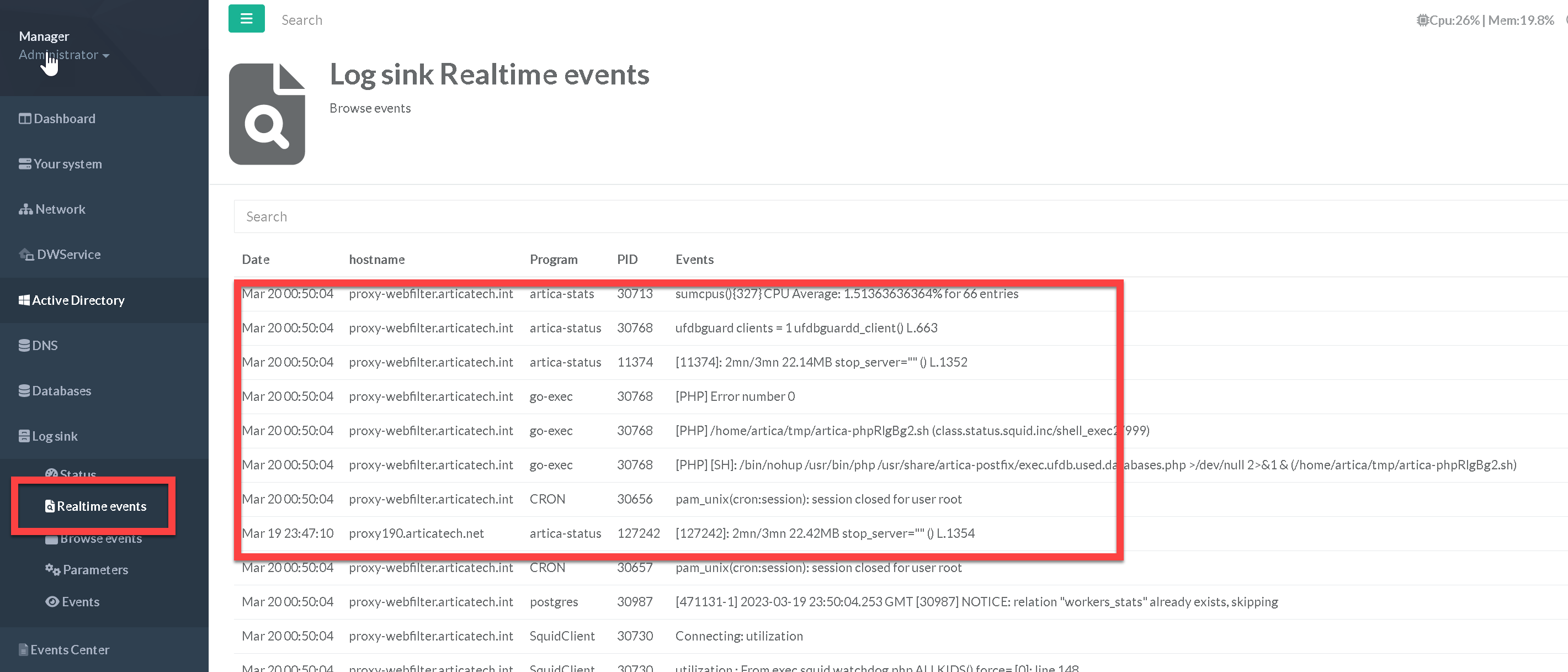The image size is (1568, 672).
Task: Open Events Center section
Action: point(70,649)
